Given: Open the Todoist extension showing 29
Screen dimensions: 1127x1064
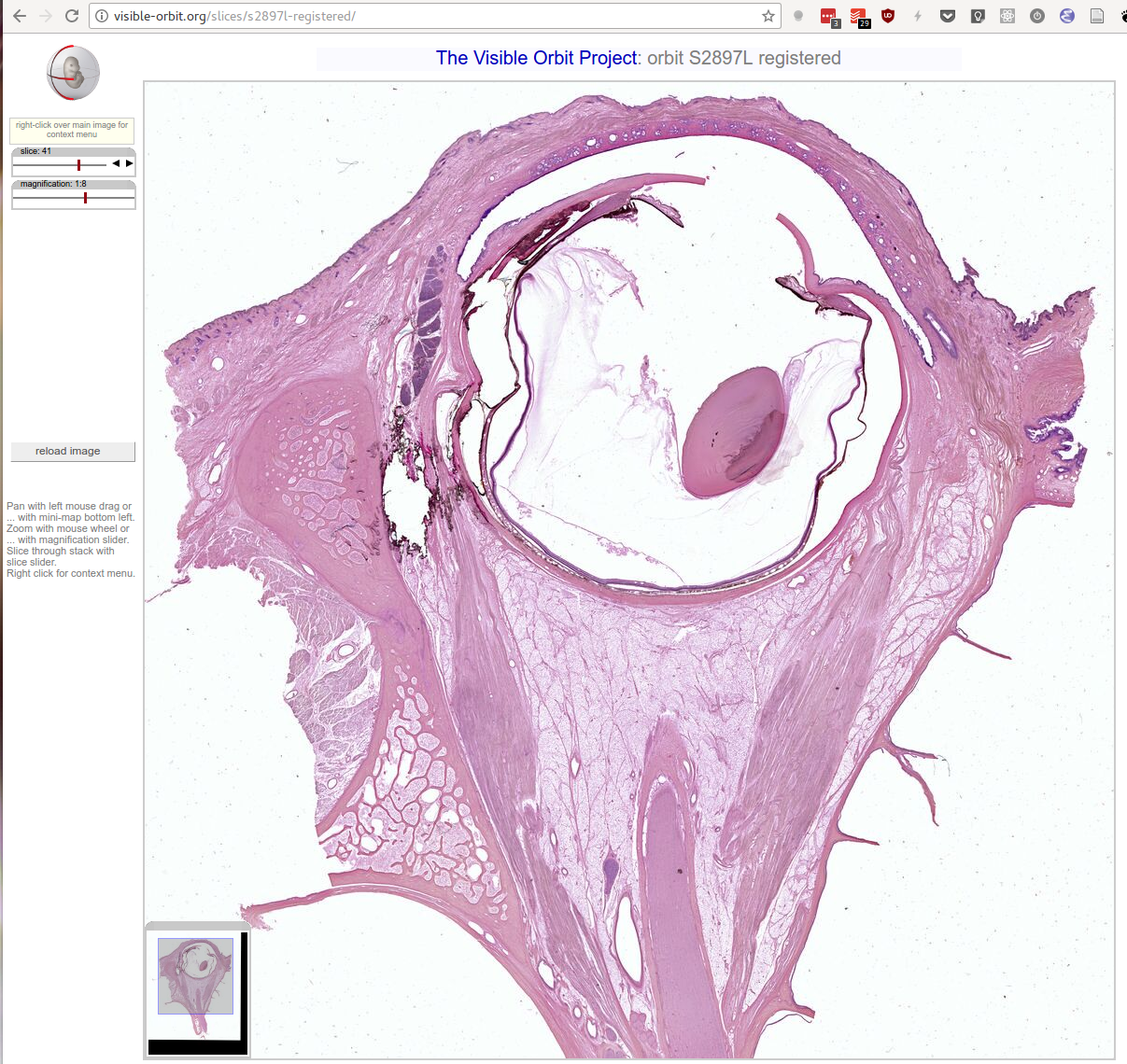Looking at the screenshot, I should (859, 17).
